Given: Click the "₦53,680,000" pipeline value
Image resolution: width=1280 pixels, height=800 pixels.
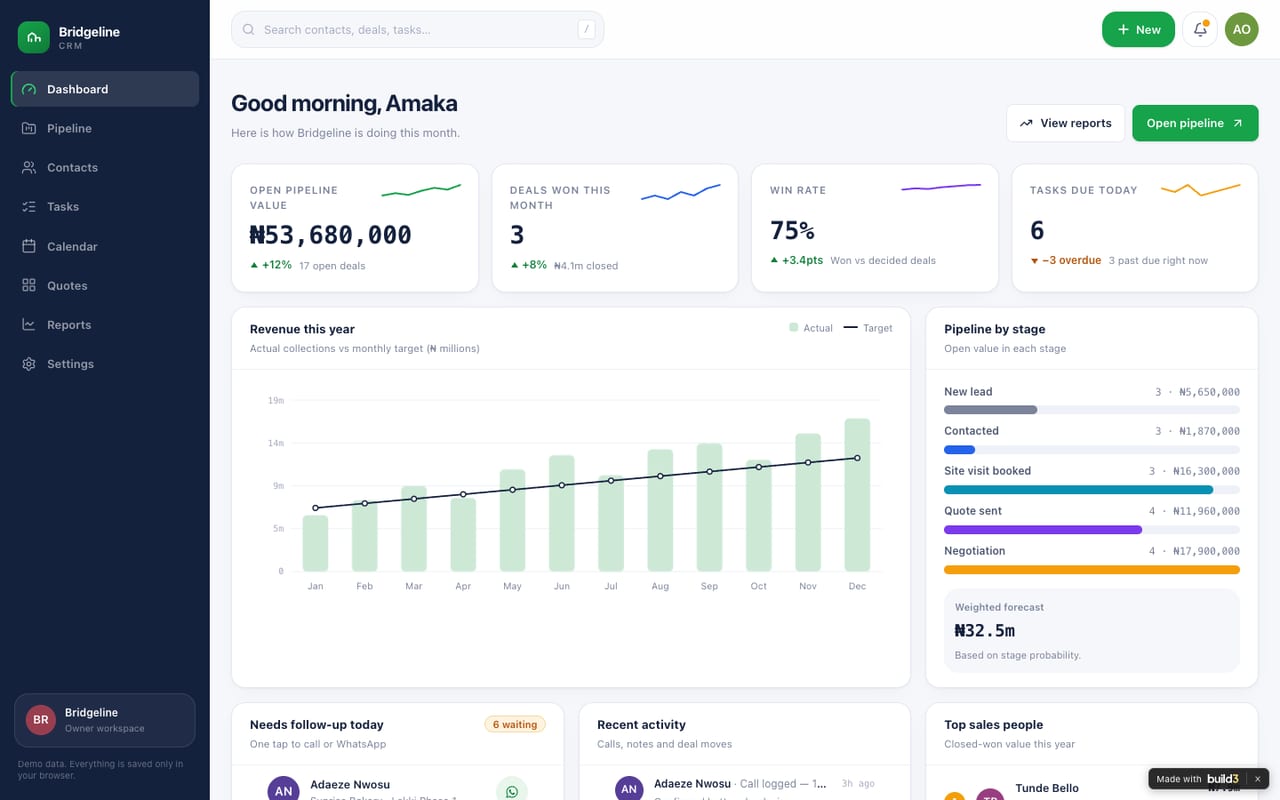Looking at the screenshot, I should click(330, 235).
